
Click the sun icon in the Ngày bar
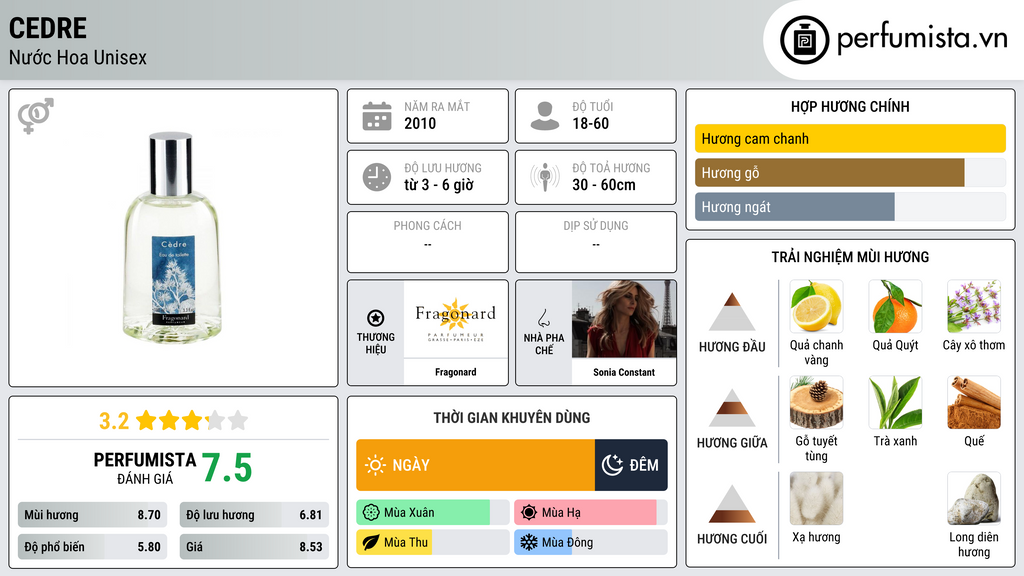[x=375, y=465]
